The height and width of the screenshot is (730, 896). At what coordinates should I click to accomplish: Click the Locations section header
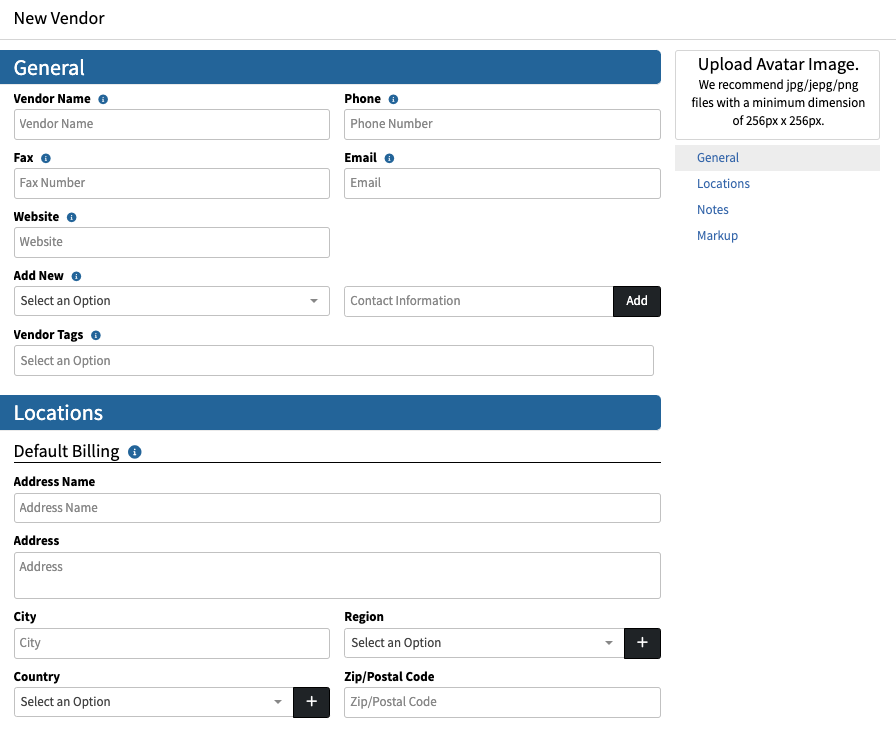point(330,412)
